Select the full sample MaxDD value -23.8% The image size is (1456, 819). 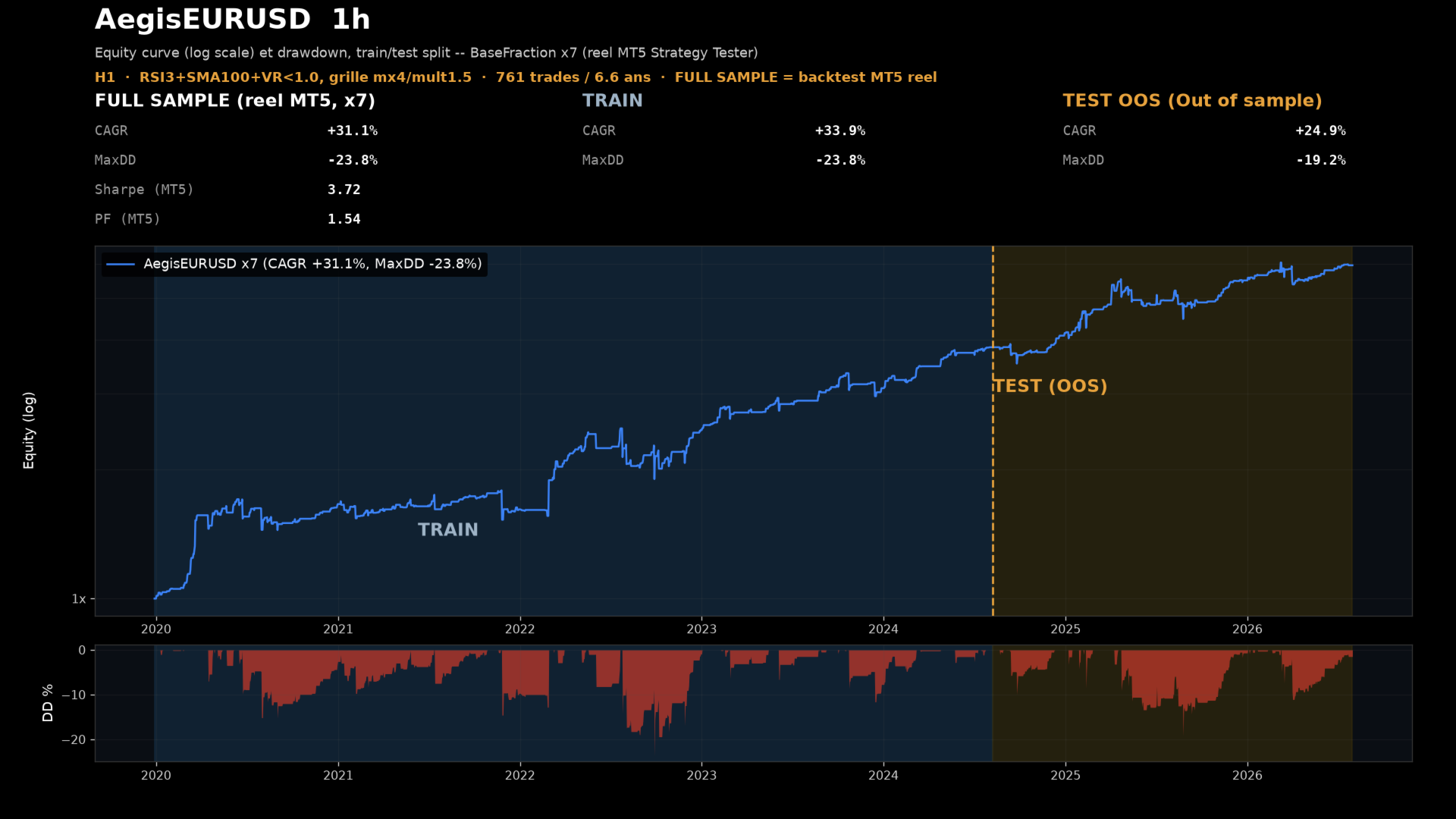[353, 160]
